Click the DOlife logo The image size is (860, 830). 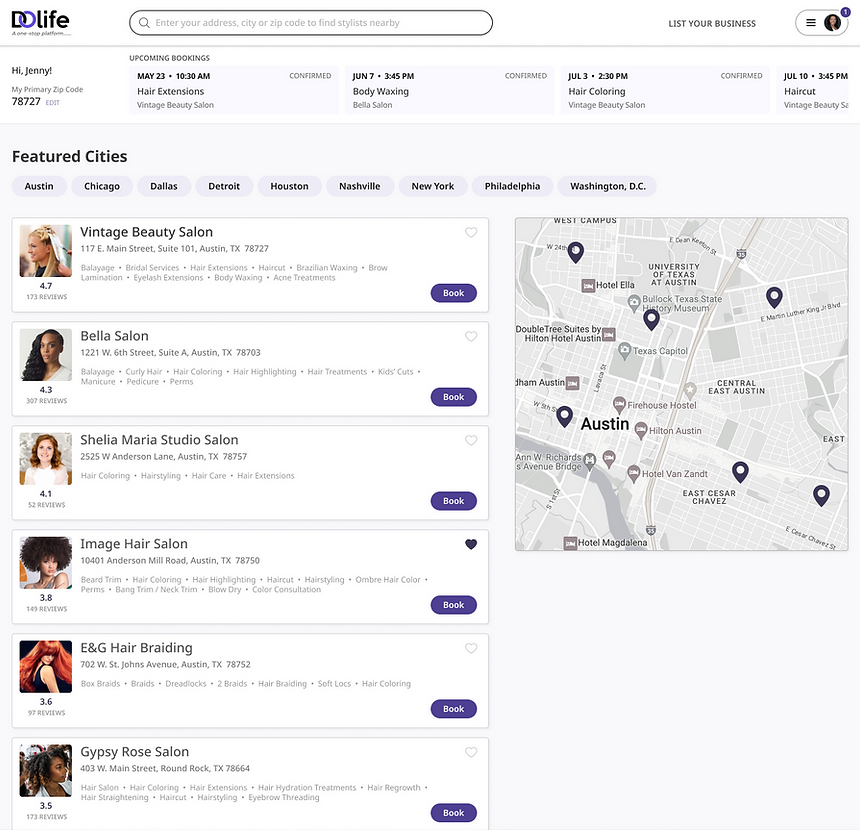coord(38,20)
